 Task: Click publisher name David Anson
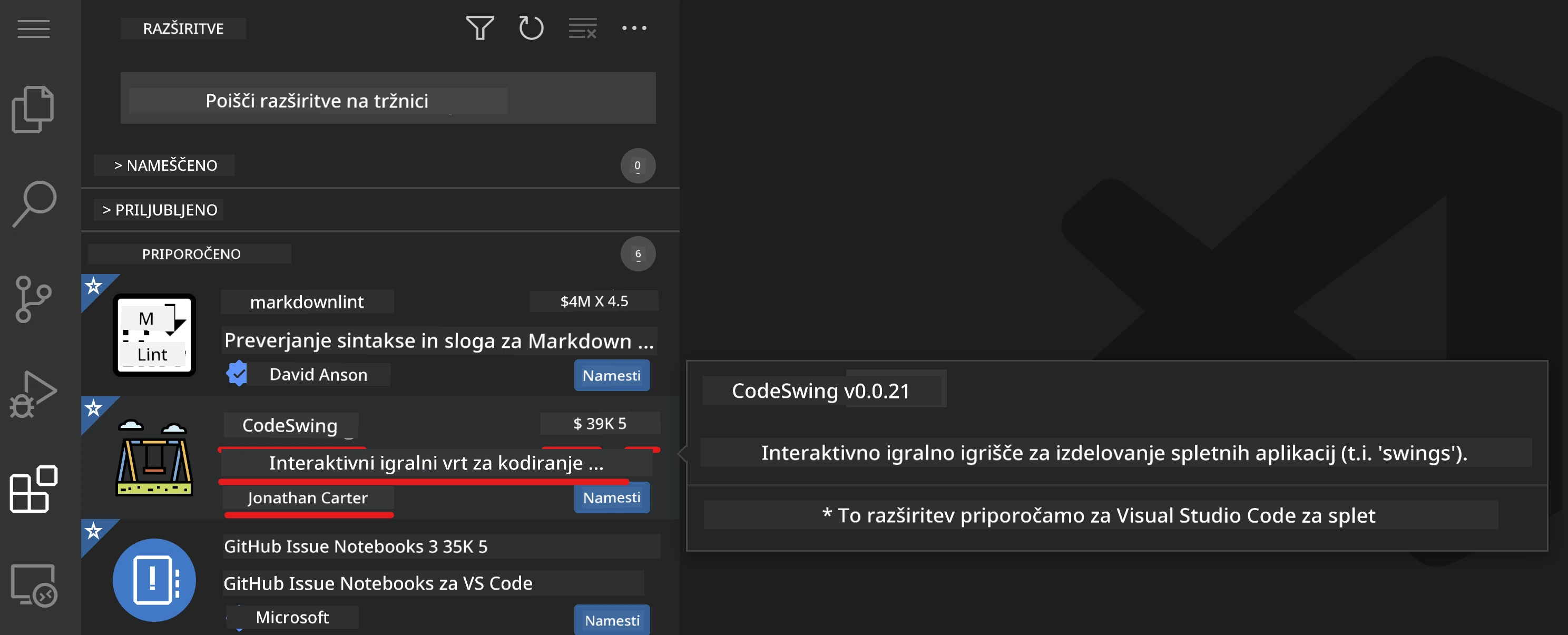point(318,375)
